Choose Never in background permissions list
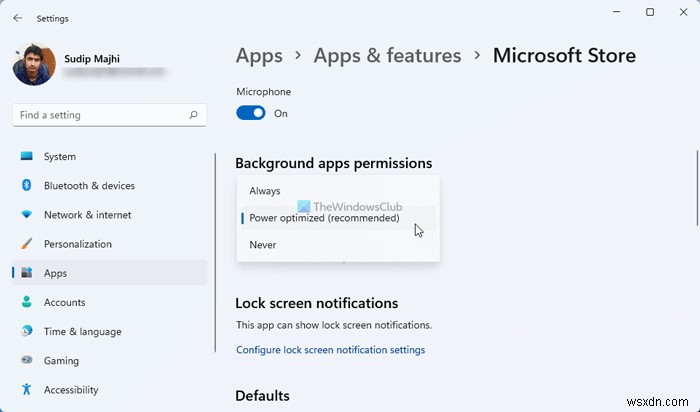The width and height of the screenshot is (700, 412). (x=338, y=245)
